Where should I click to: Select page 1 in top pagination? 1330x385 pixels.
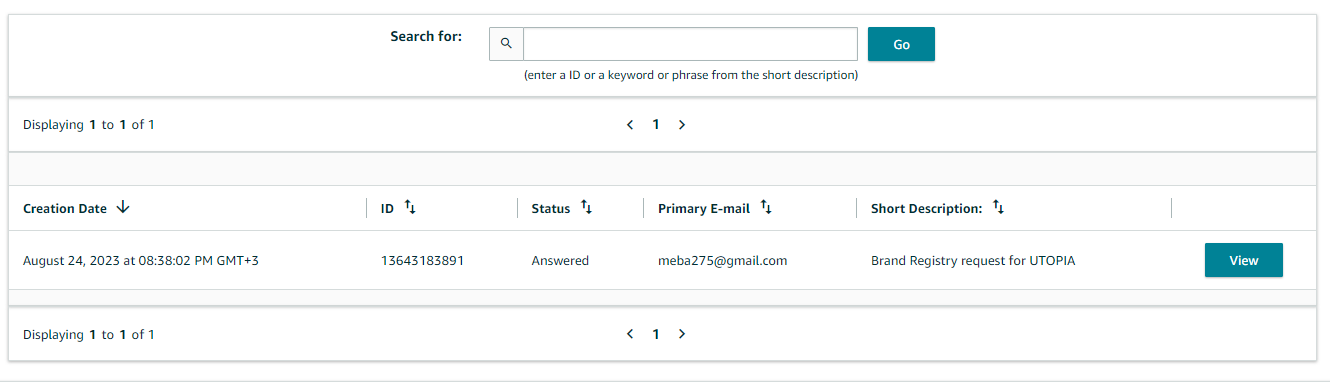coord(656,125)
